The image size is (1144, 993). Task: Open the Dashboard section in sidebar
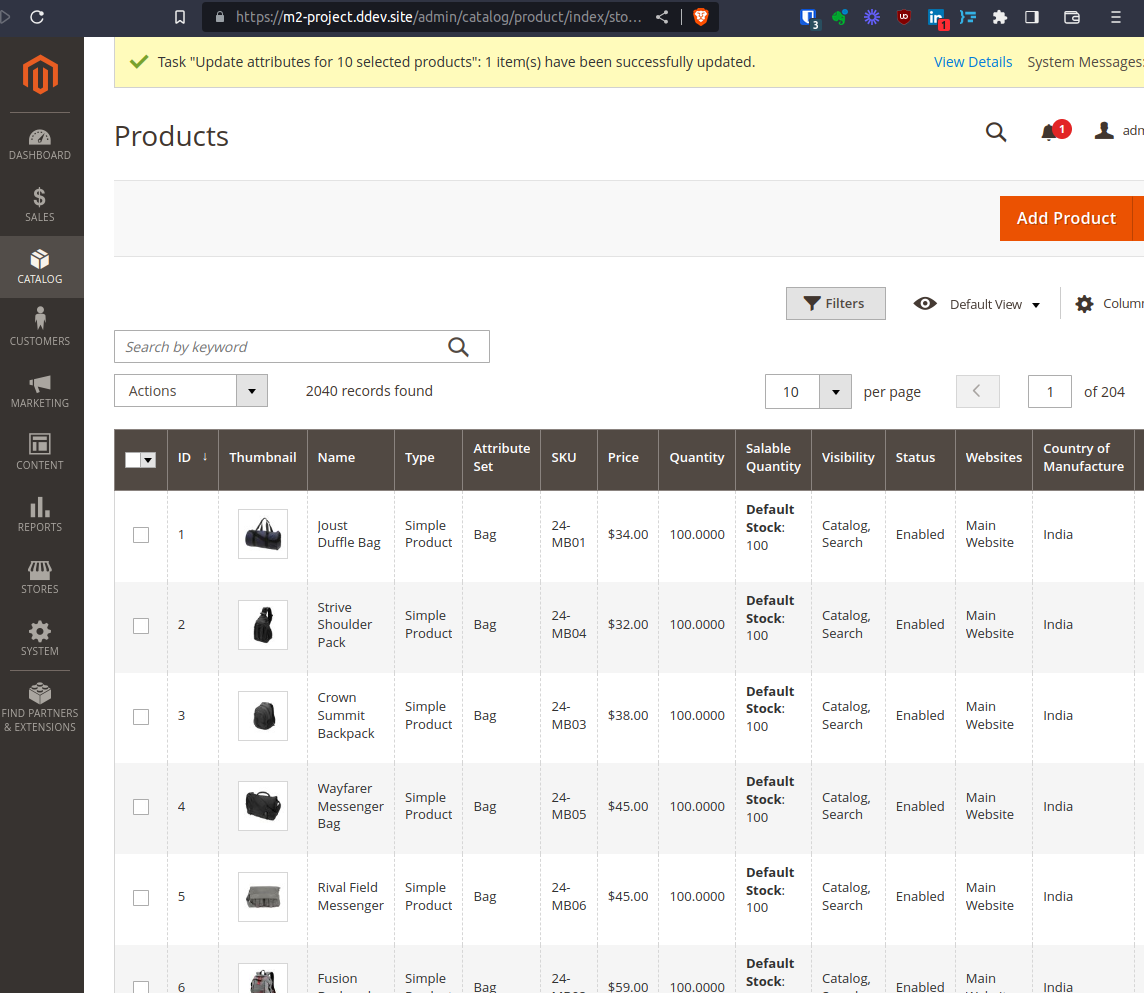(40, 144)
